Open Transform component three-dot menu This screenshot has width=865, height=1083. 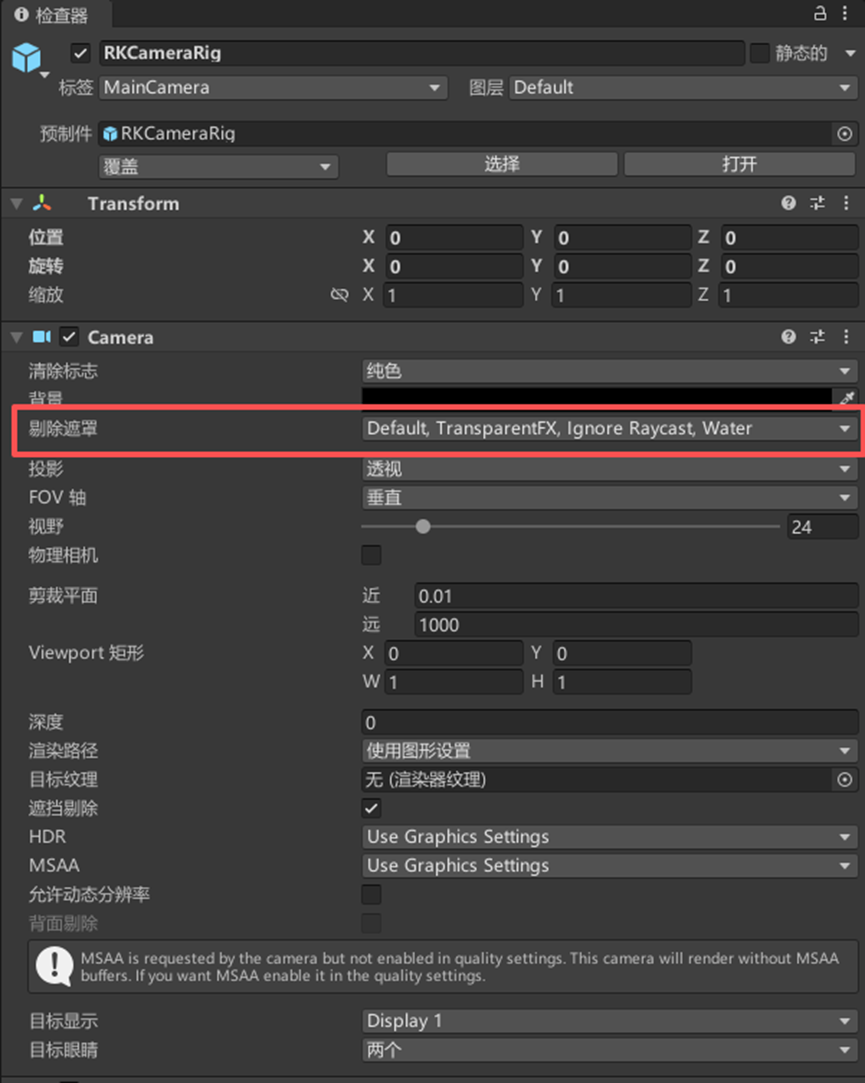(x=846, y=203)
